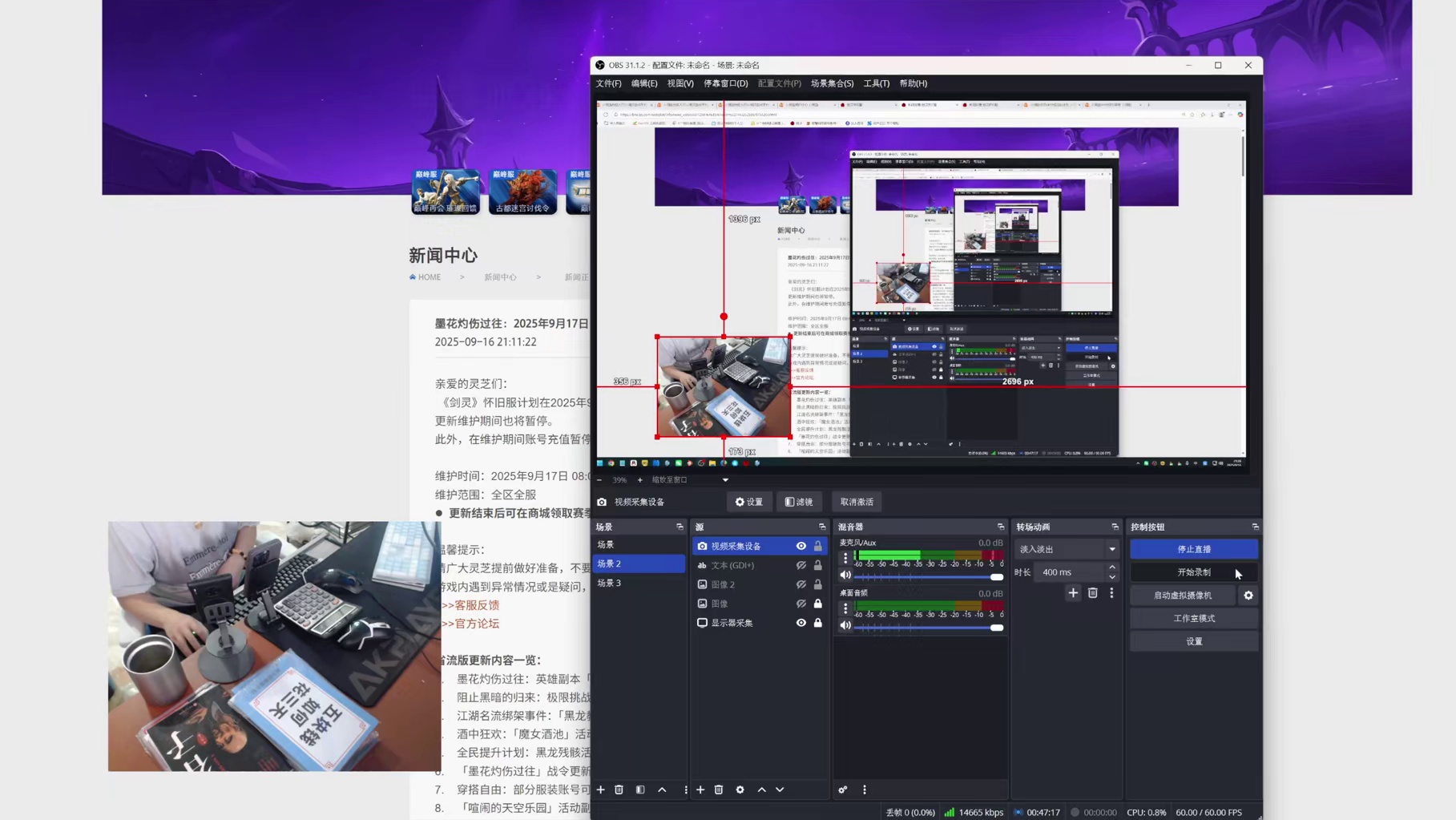Viewport: 1456px width, 820px height.
Task: Increase transition duration with up stepper
Action: (1112, 568)
